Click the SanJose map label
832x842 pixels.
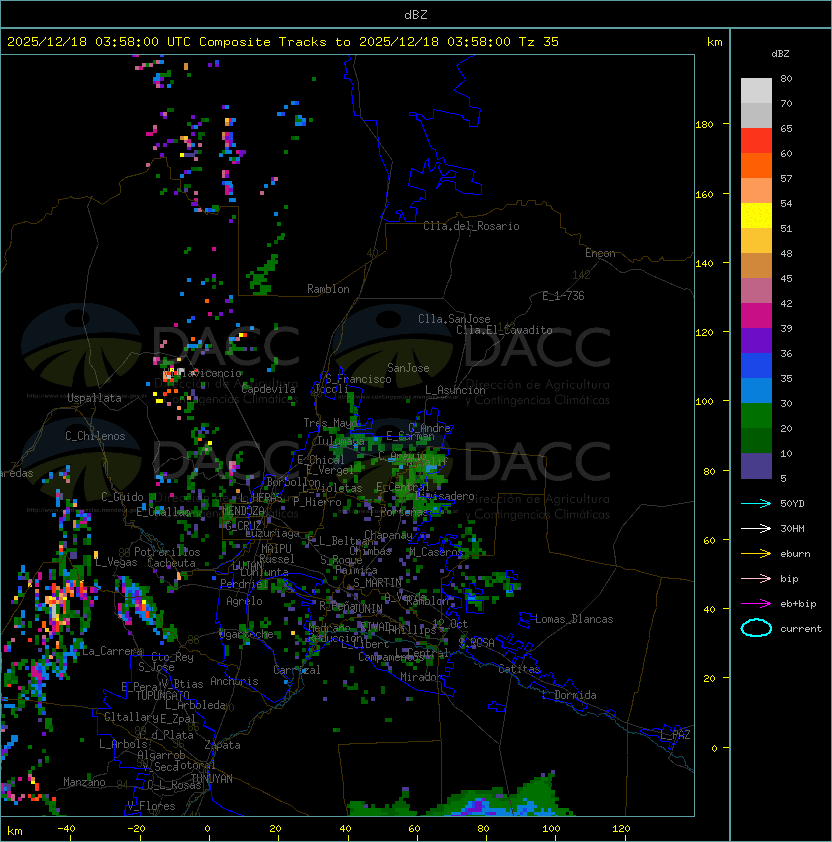click(x=408, y=368)
